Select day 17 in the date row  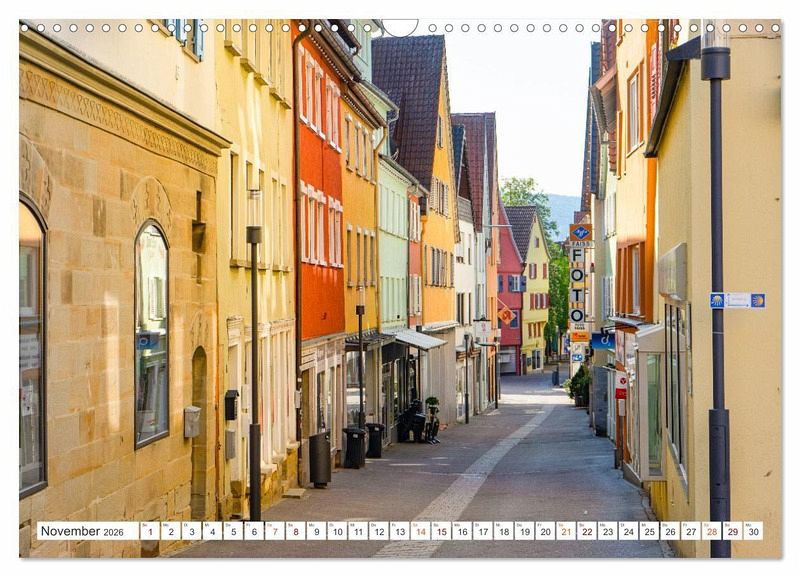483,531
